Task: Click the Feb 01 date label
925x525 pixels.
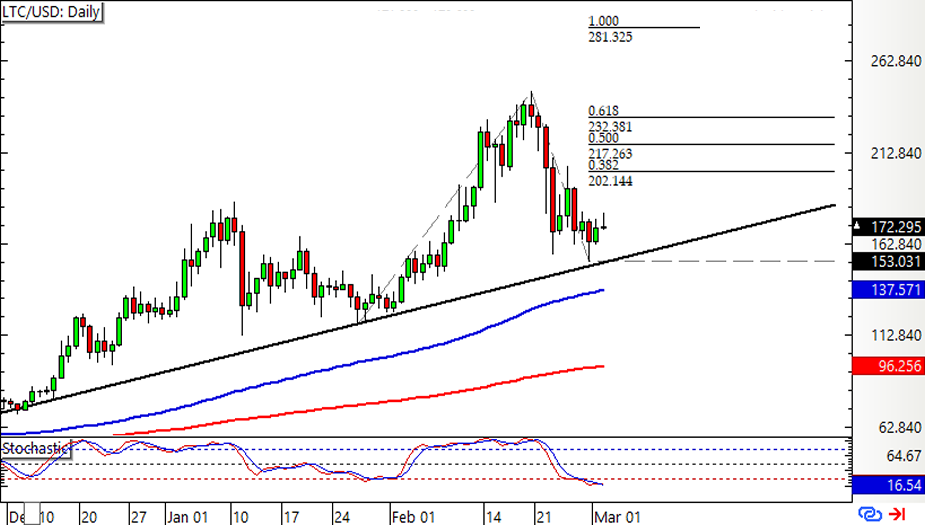Action: click(413, 517)
